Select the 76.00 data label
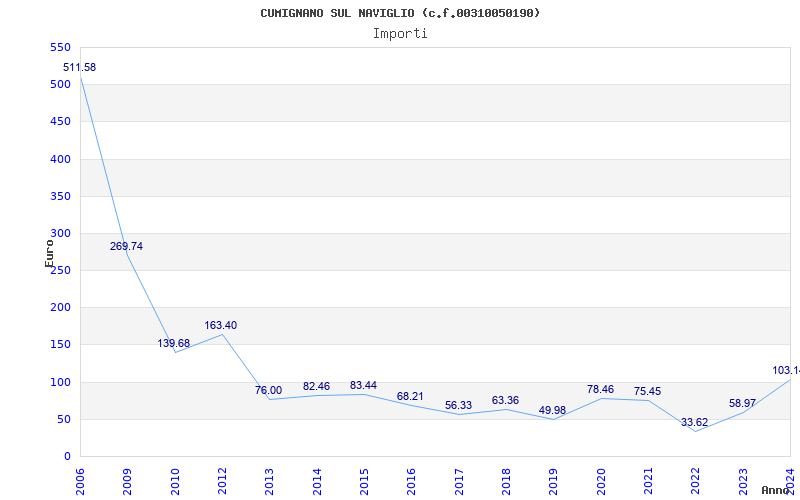The image size is (800, 500). 268,390
